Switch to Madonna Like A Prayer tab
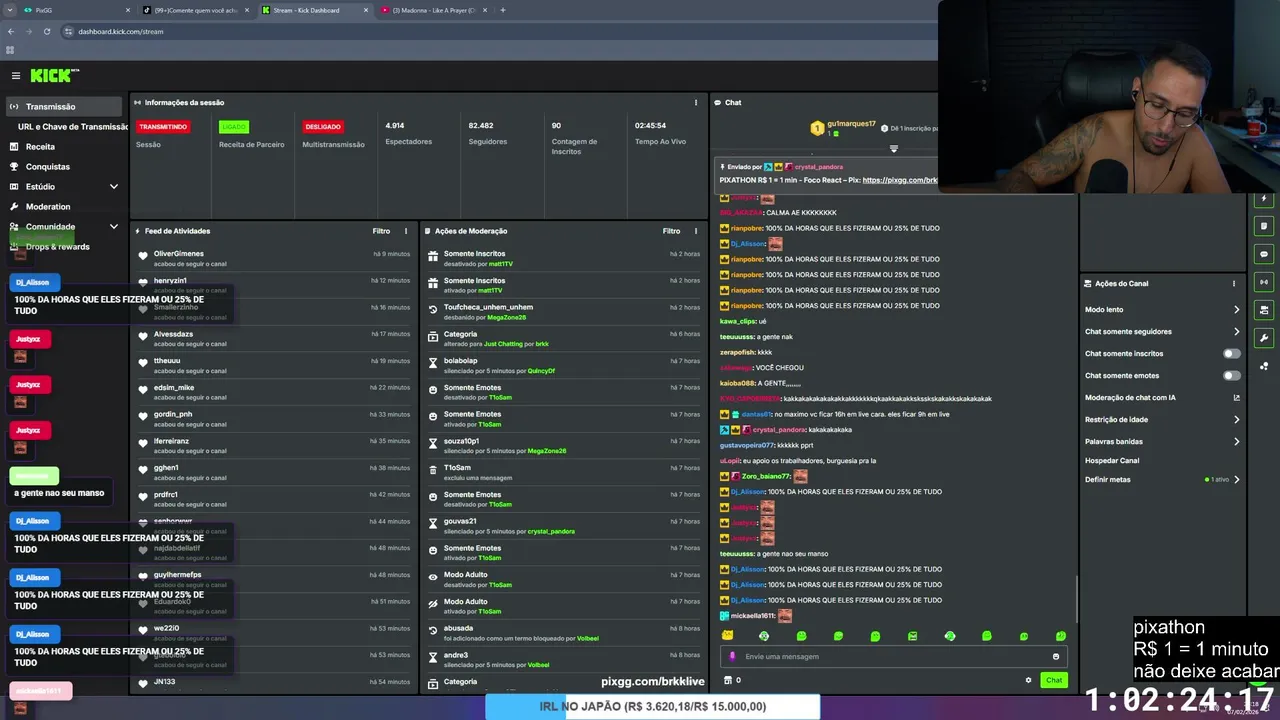This screenshot has width=1280, height=720. [434, 10]
